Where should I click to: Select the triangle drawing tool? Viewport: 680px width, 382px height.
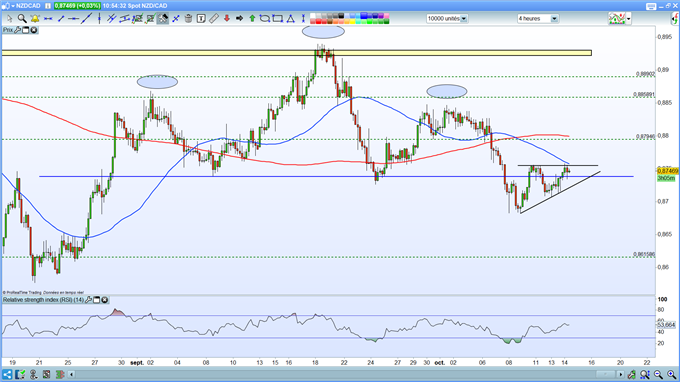point(290,18)
